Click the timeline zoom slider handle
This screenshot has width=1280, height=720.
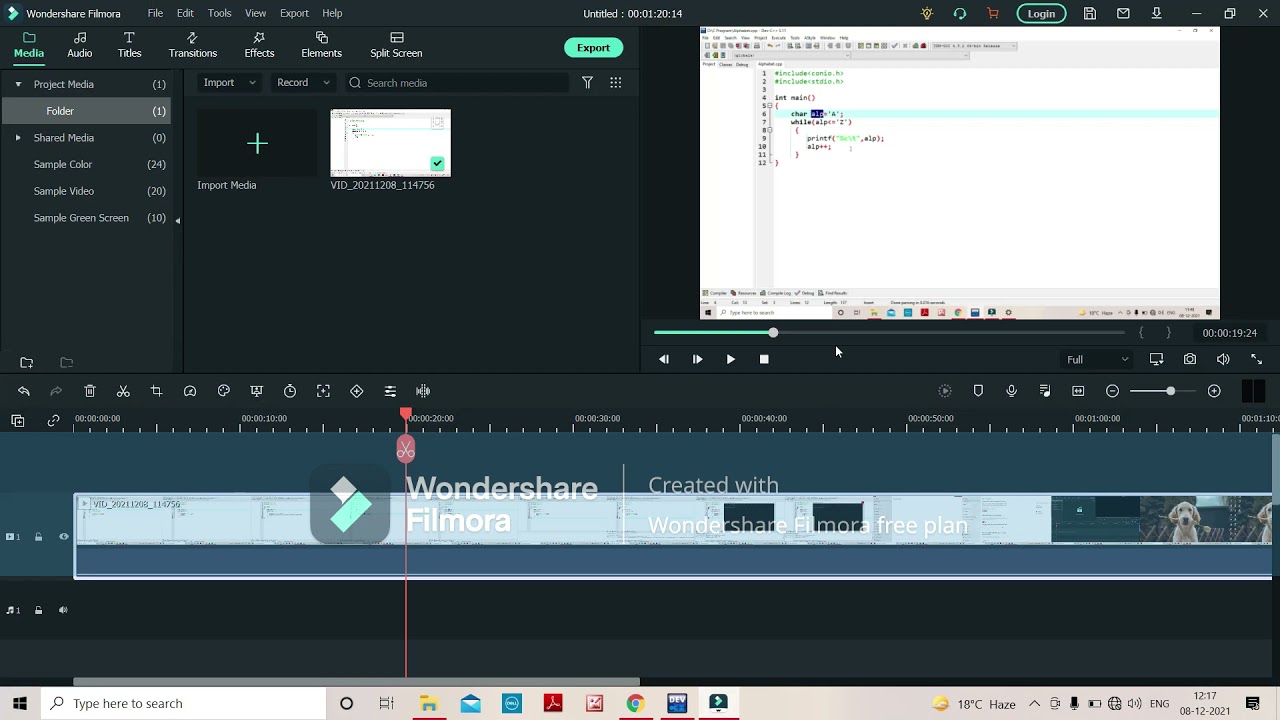(x=1170, y=391)
